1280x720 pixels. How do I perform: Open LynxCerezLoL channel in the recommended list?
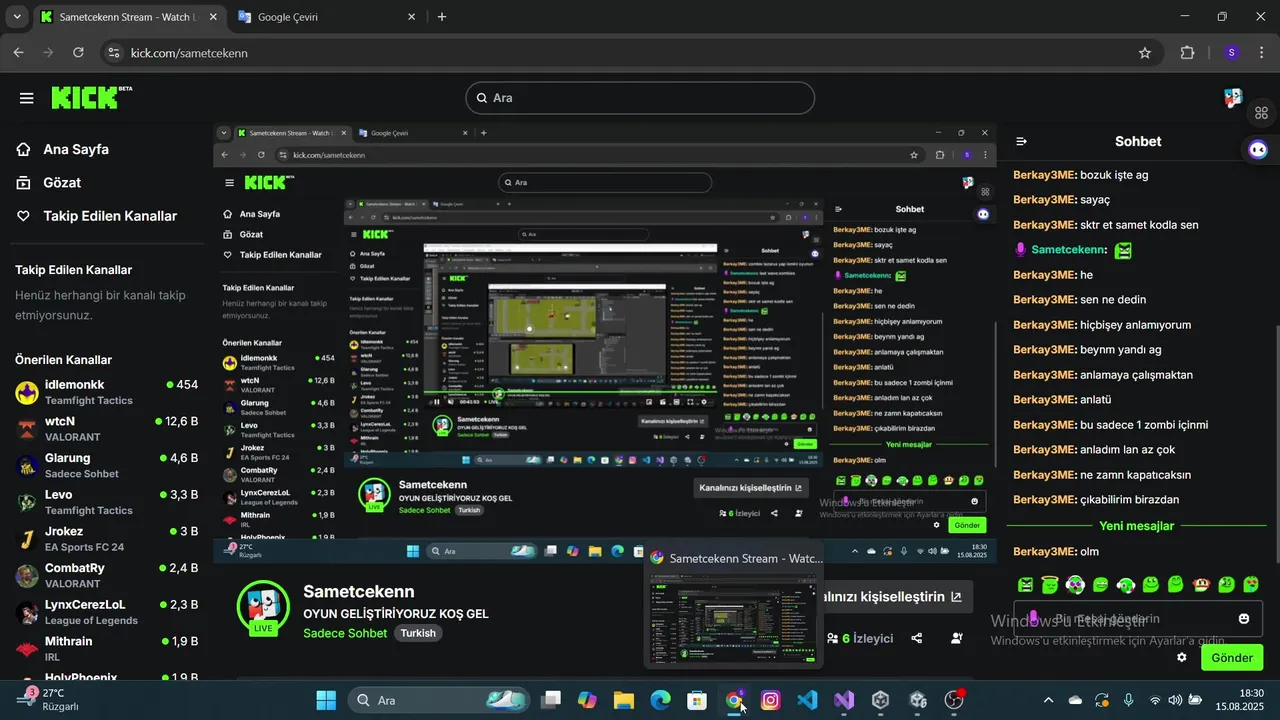[x=106, y=612]
